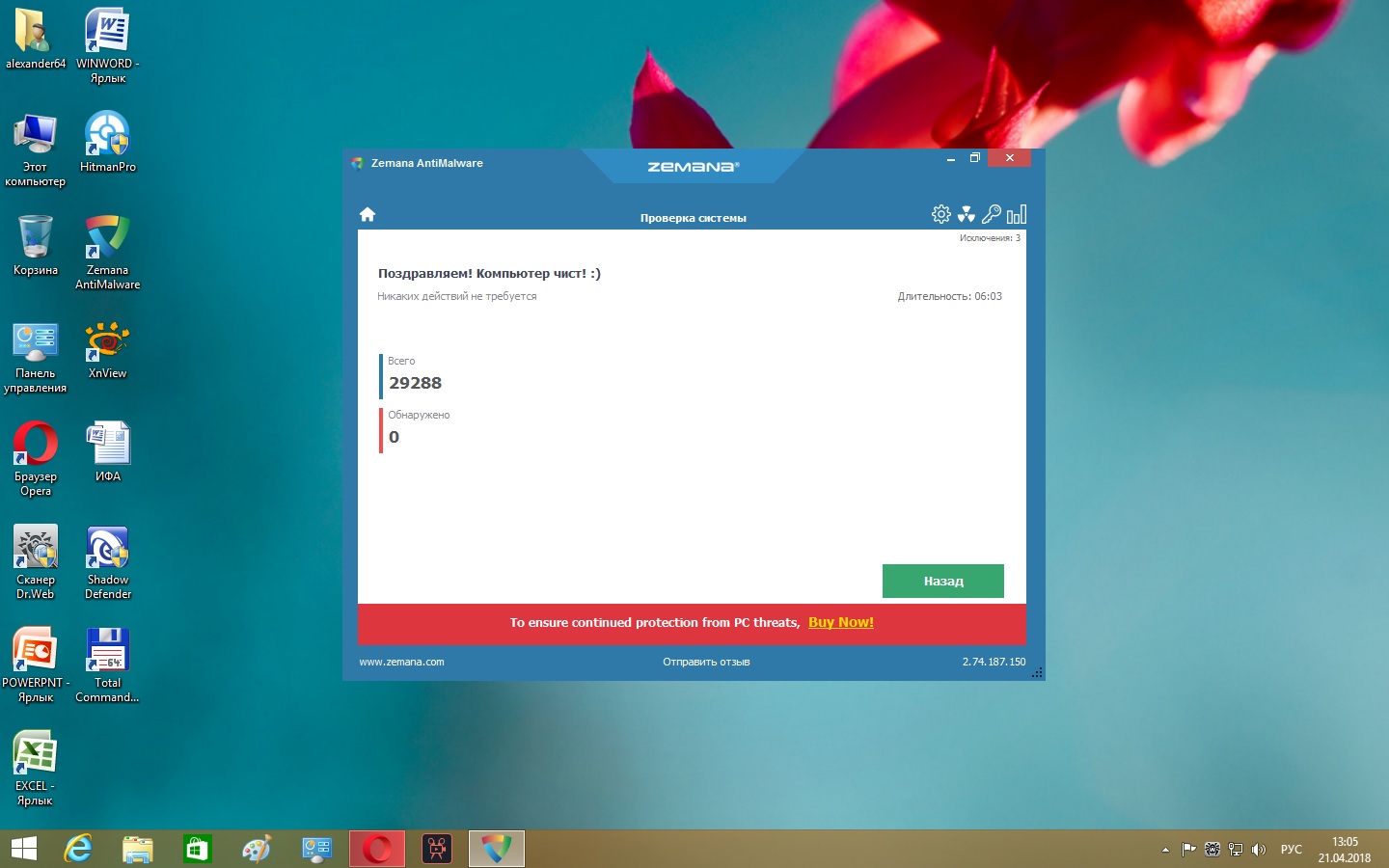The width and height of the screenshot is (1389, 868).
Task: Click the Исключения: 3 text
Action: 990,238
